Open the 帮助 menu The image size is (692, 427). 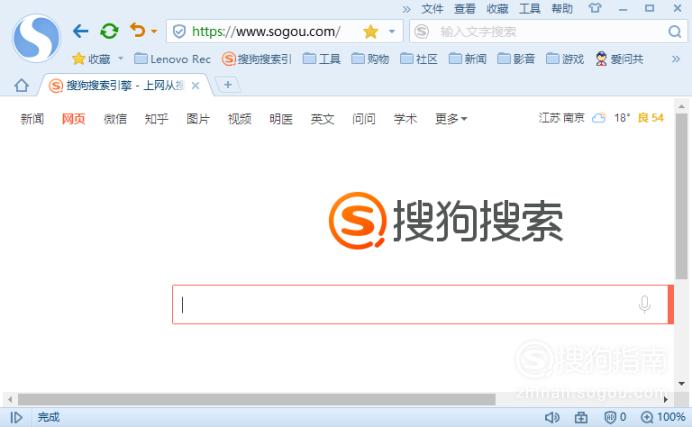(x=562, y=9)
